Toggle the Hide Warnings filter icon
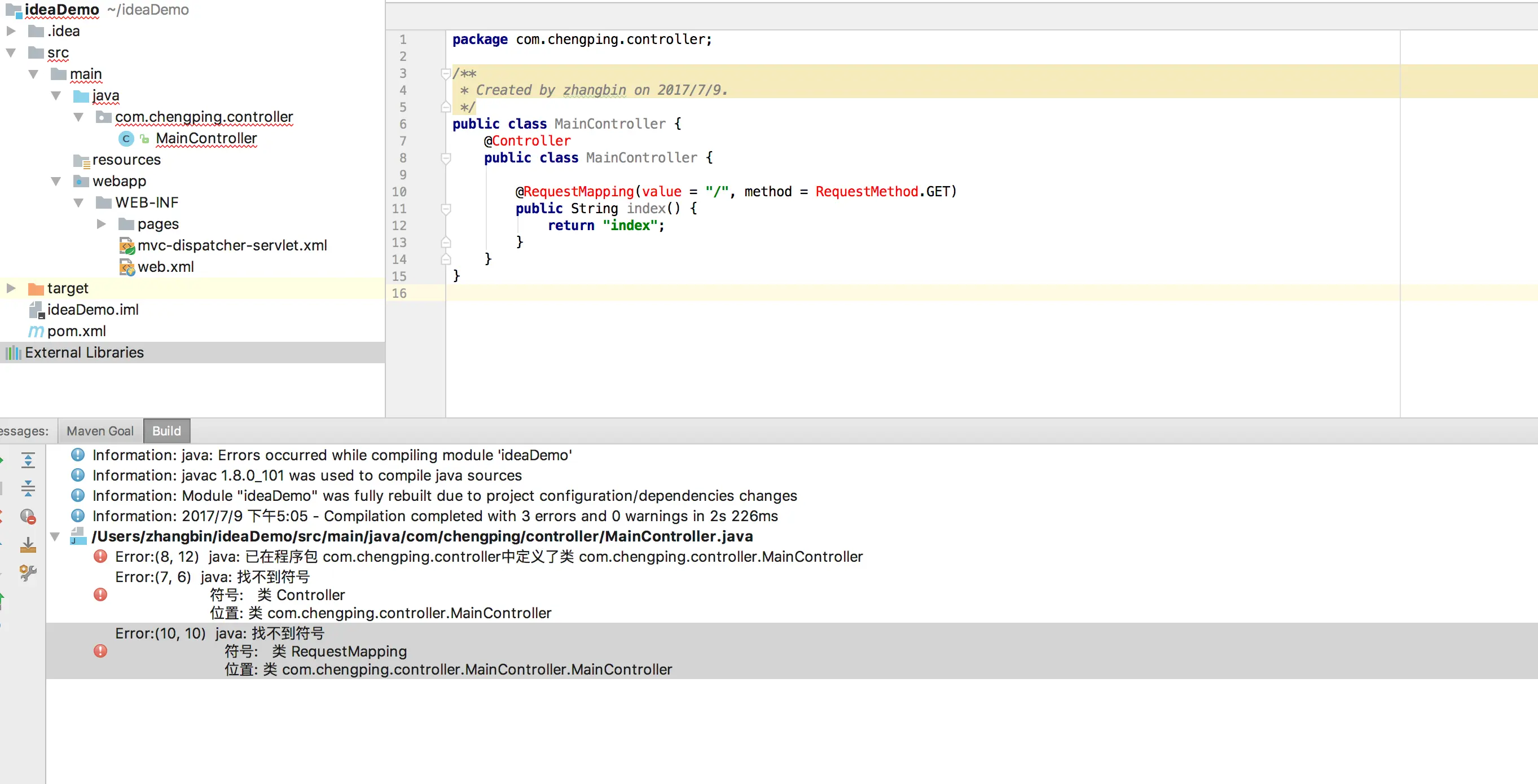The image size is (1538, 784). click(x=28, y=516)
